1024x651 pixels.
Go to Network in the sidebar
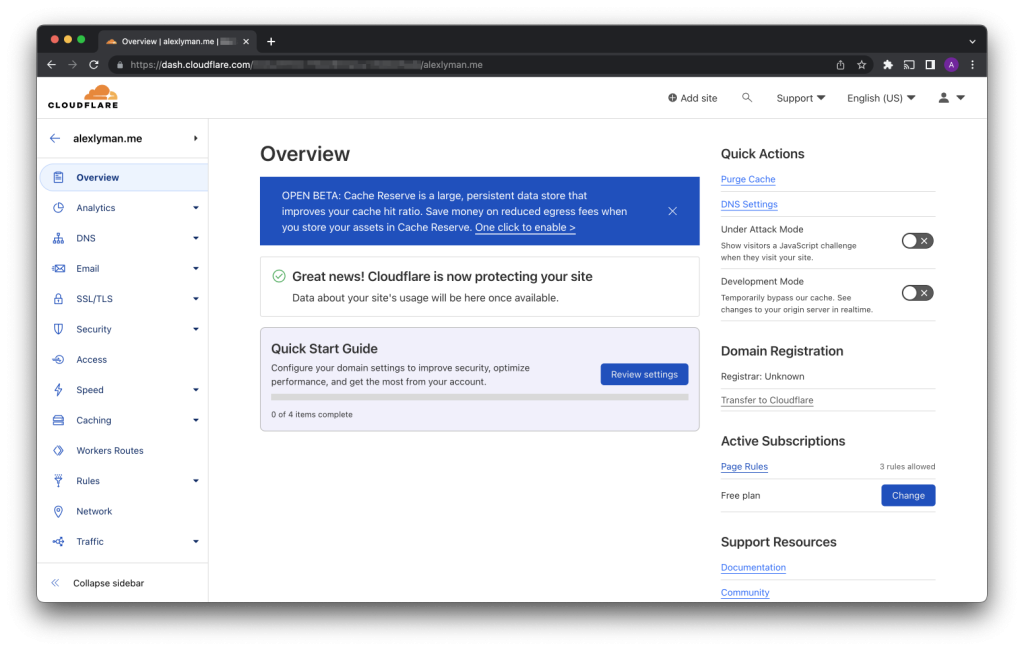click(x=94, y=511)
